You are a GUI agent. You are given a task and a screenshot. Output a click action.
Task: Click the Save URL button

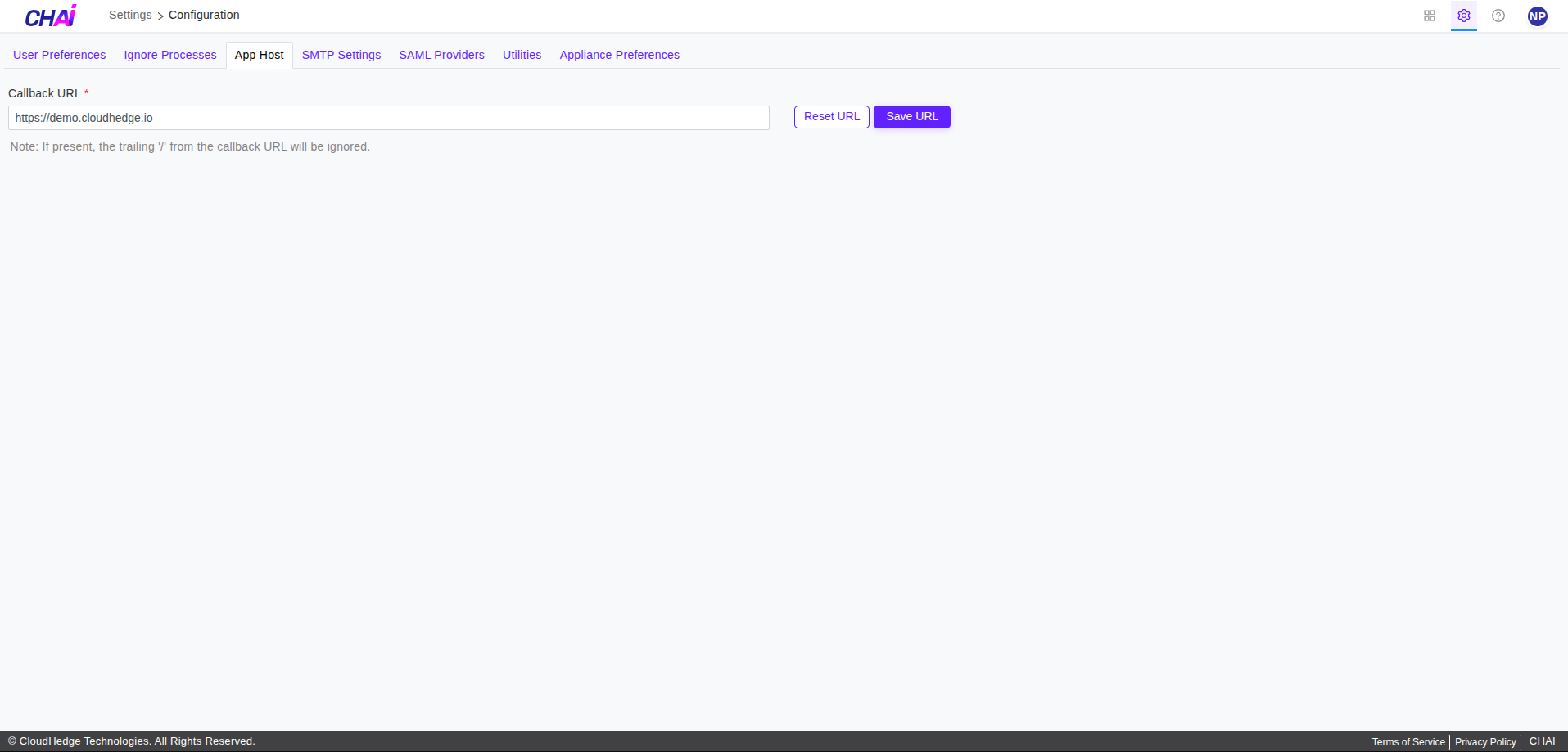click(911, 117)
